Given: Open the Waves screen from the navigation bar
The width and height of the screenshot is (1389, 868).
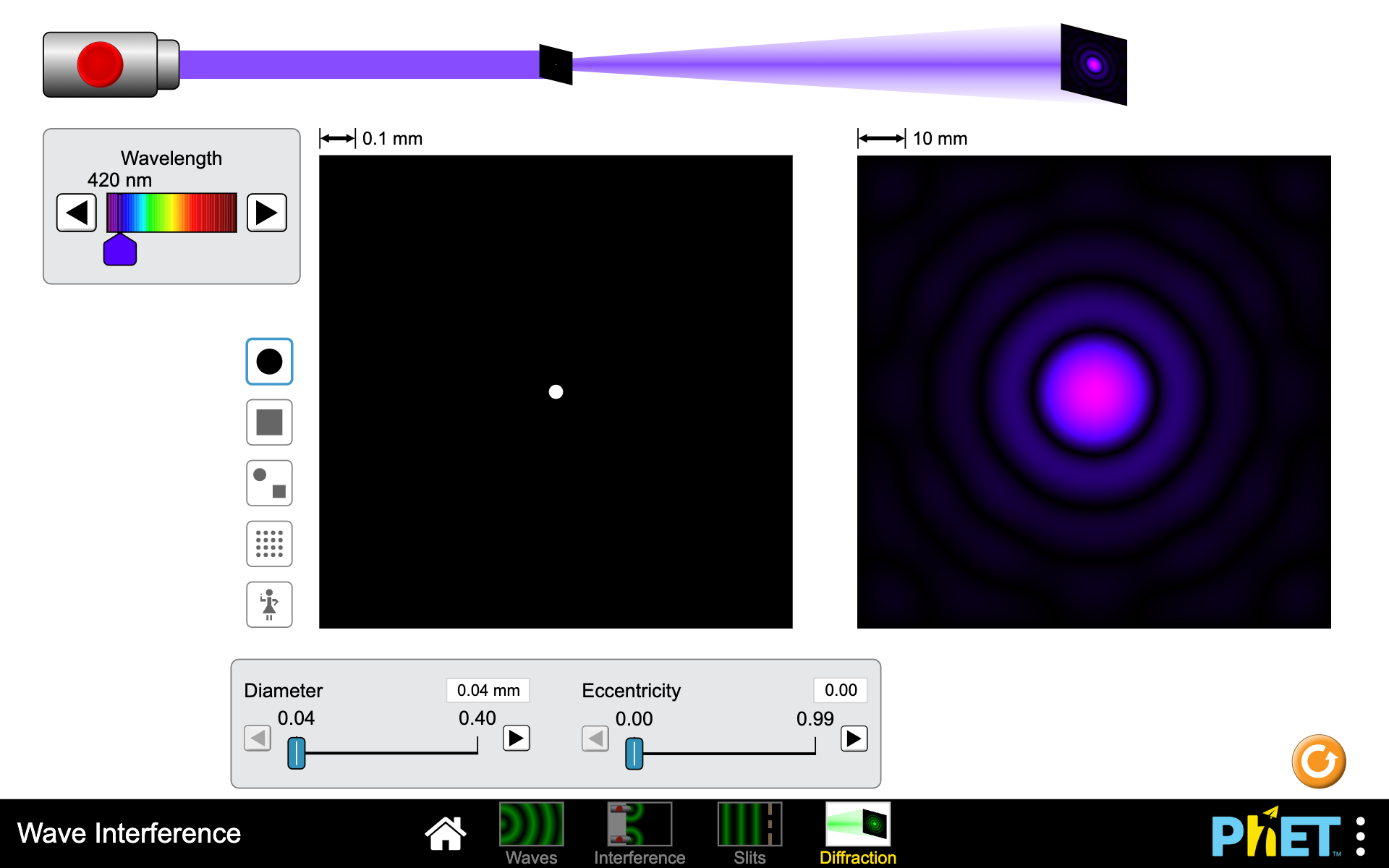Looking at the screenshot, I should pos(531,825).
